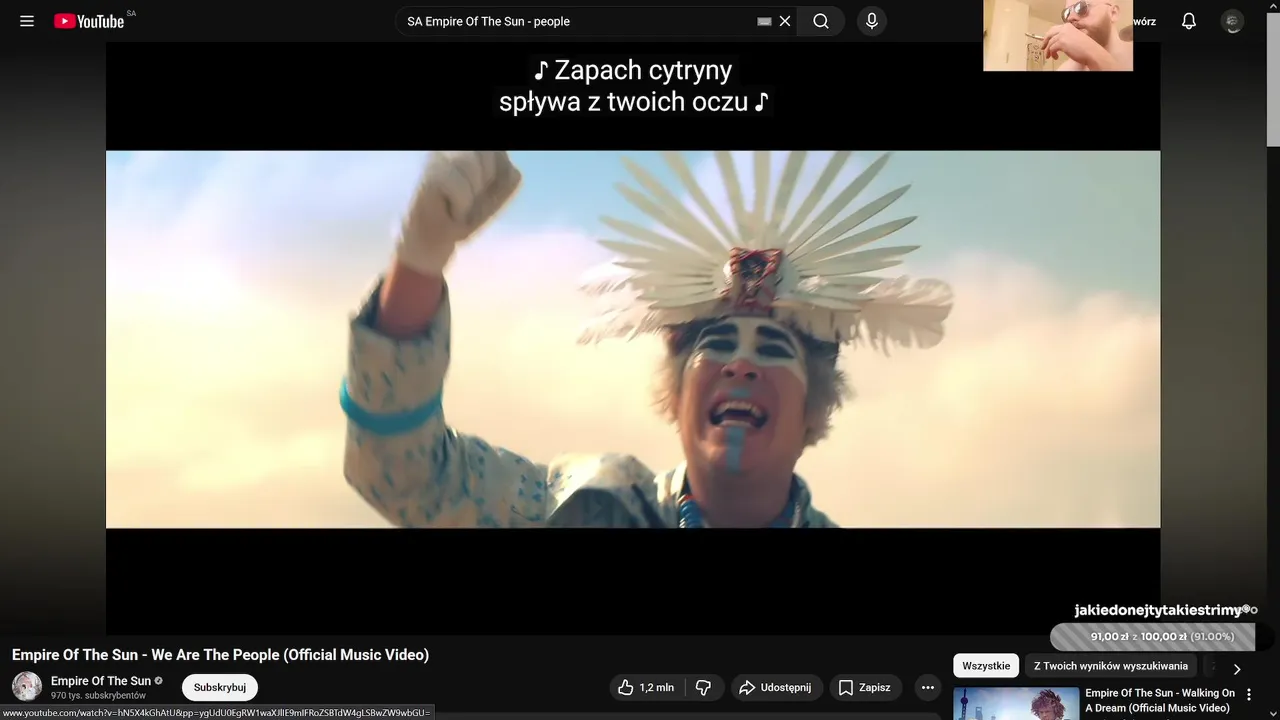Viewport: 1280px width, 720px height.
Task: Focus the search box with Empire query
Action: pos(578,21)
